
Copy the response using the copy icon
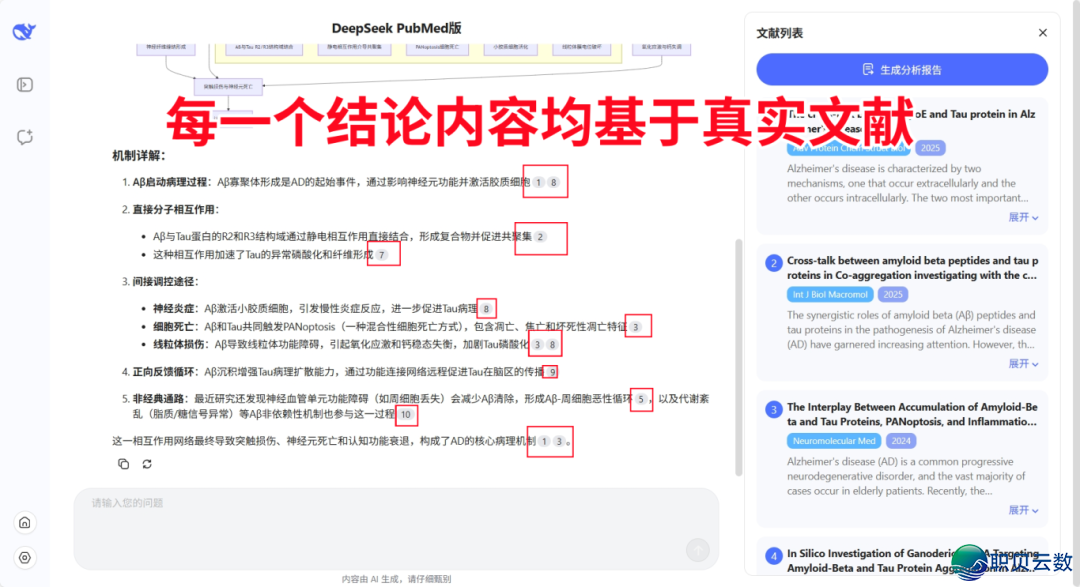click(x=123, y=464)
